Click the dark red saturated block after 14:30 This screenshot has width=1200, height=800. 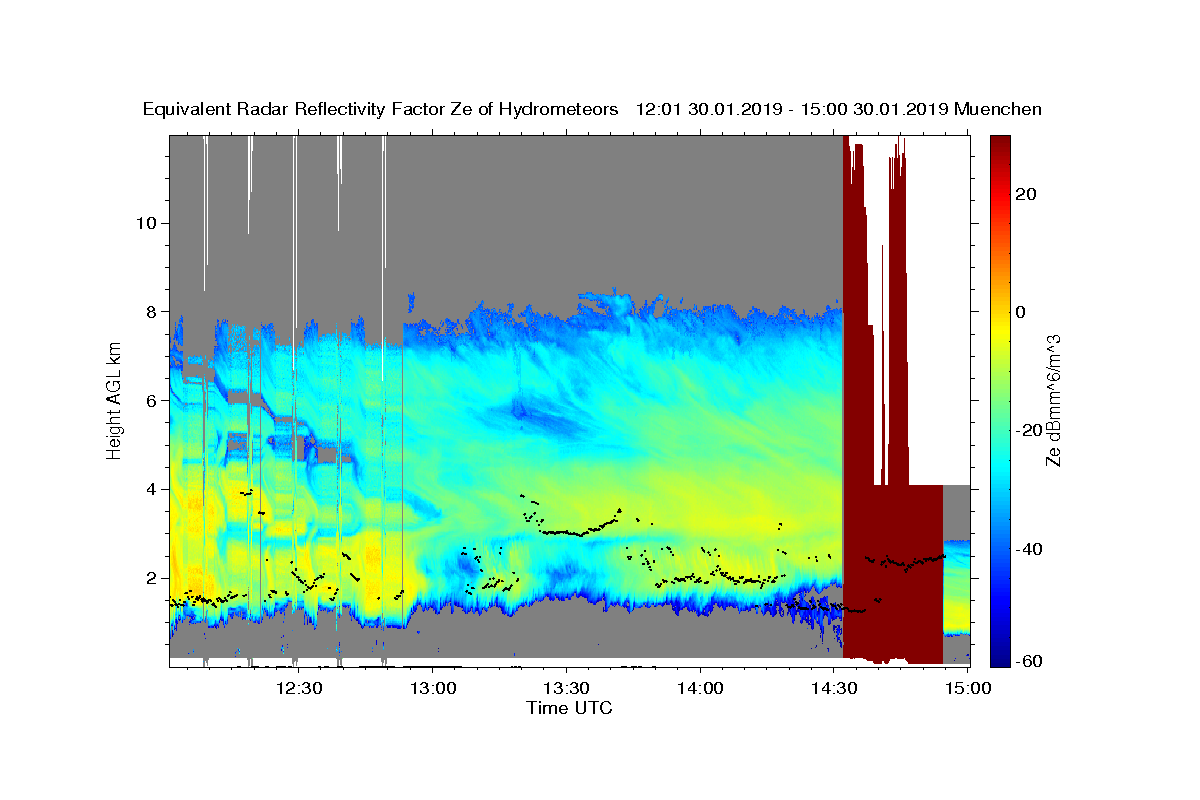click(893, 575)
